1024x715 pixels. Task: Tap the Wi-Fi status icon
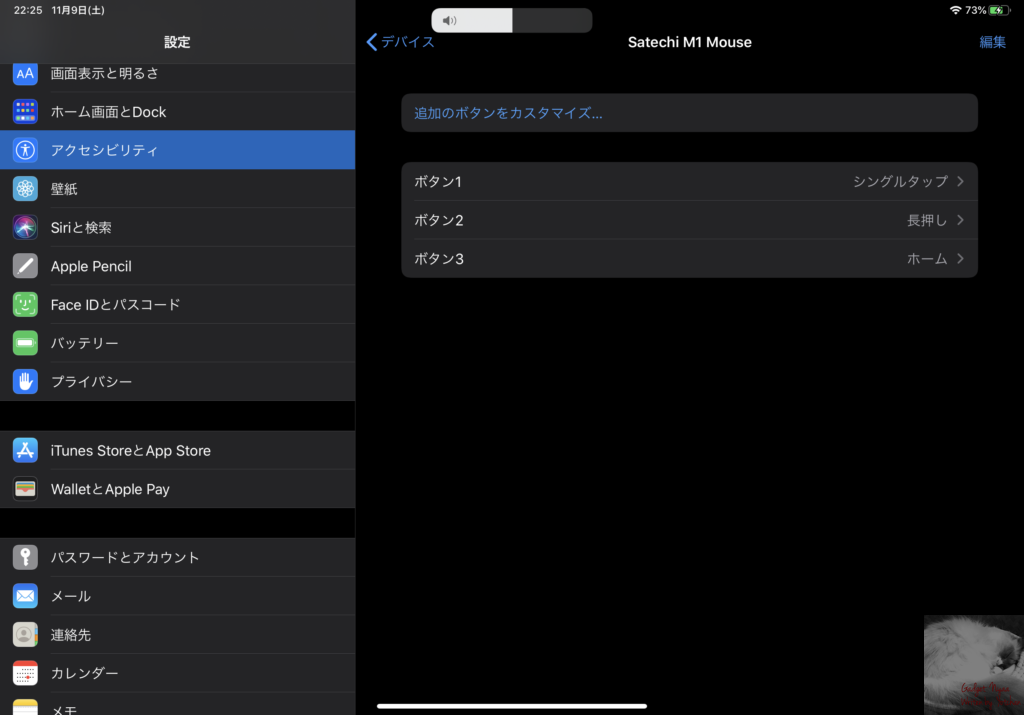point(955,10)
